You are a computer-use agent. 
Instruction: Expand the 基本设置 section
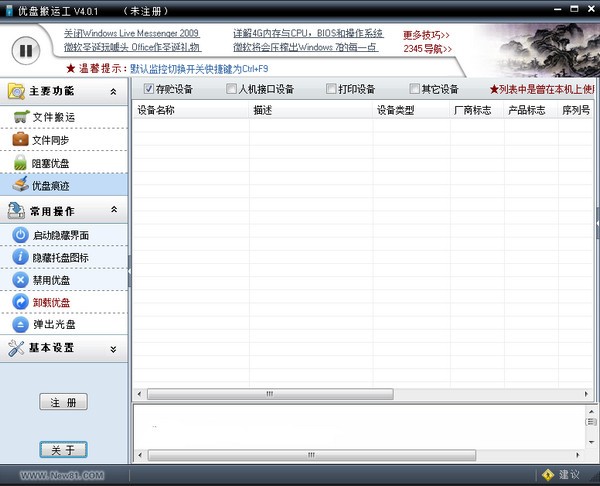(x=113, y=349)
